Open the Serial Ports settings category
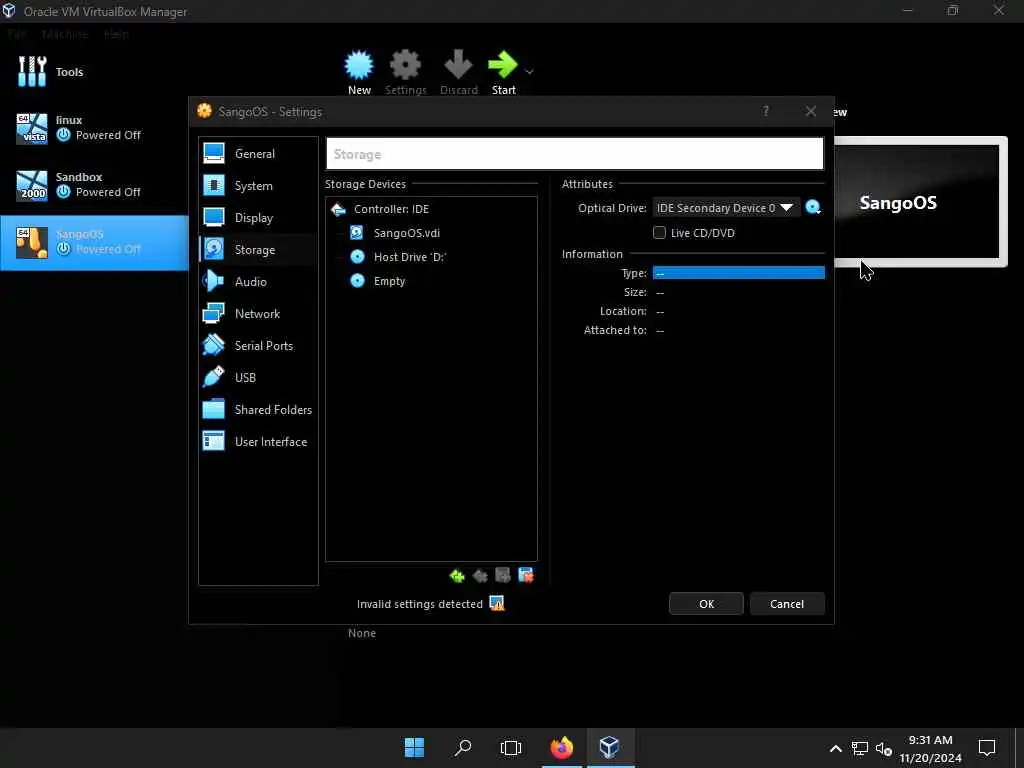Screen dimensions: 1024x768 click(258, 345)
